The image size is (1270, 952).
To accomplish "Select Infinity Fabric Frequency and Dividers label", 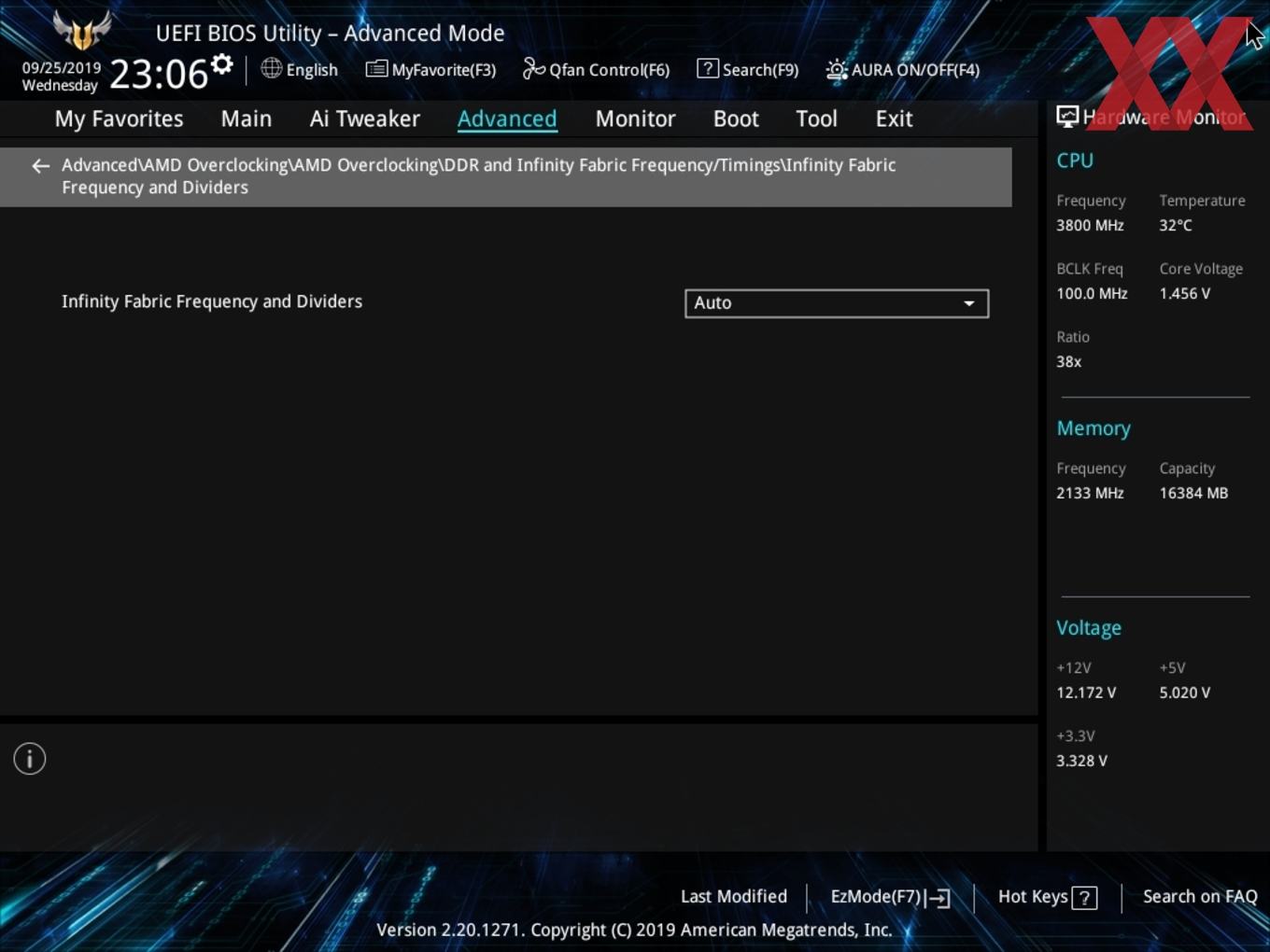I will coord(212,301).
